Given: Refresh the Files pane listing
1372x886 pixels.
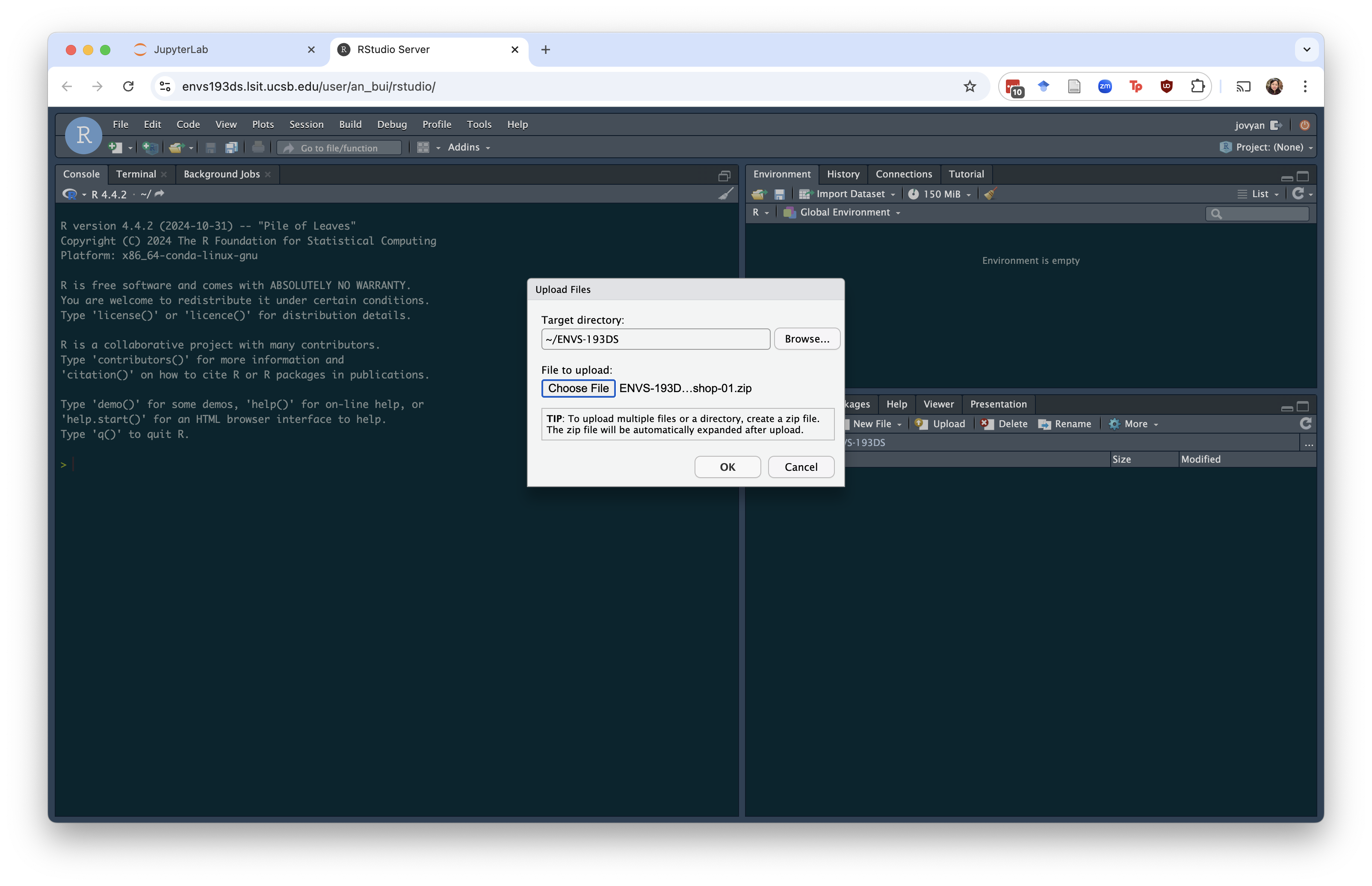Looking at the screenshot, I should 1305,423.
